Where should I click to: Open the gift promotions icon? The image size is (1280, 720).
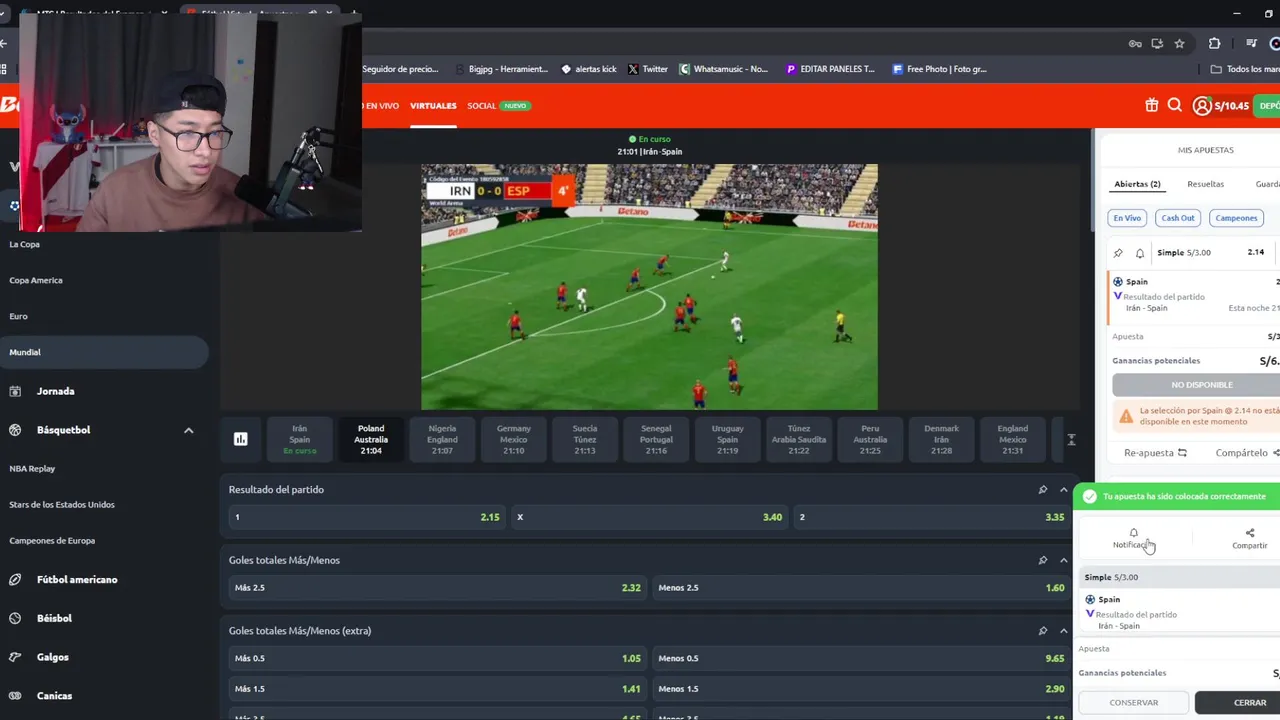tap(1151, 105)
